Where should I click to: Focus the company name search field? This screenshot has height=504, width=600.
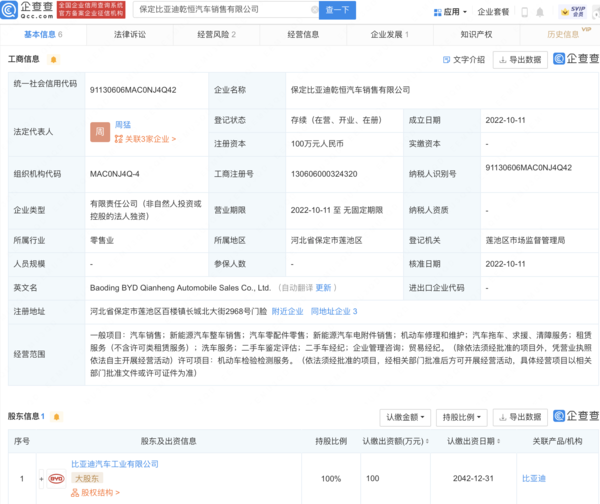[x=226, y=10]
